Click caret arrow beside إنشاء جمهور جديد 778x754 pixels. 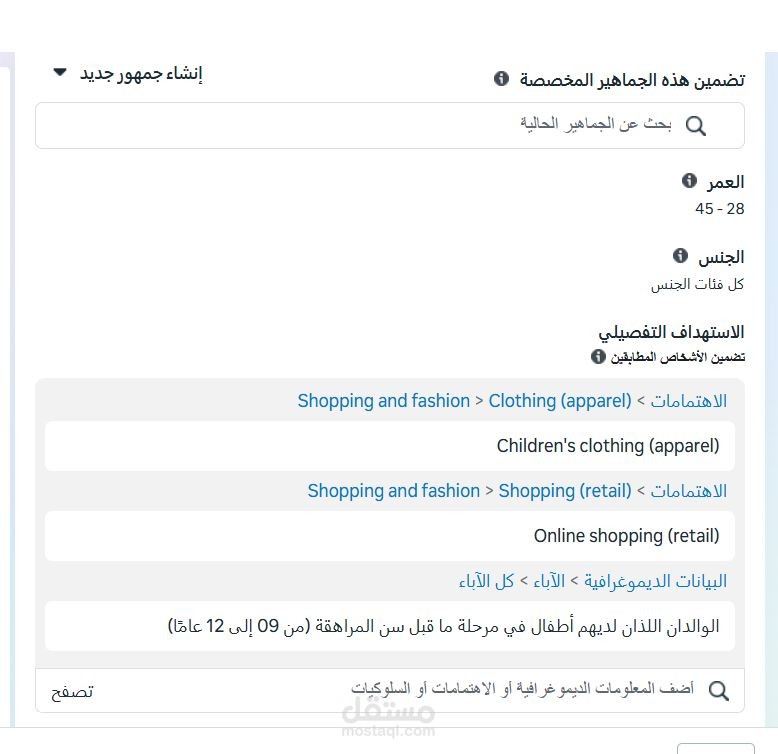(x=60, y=73)
